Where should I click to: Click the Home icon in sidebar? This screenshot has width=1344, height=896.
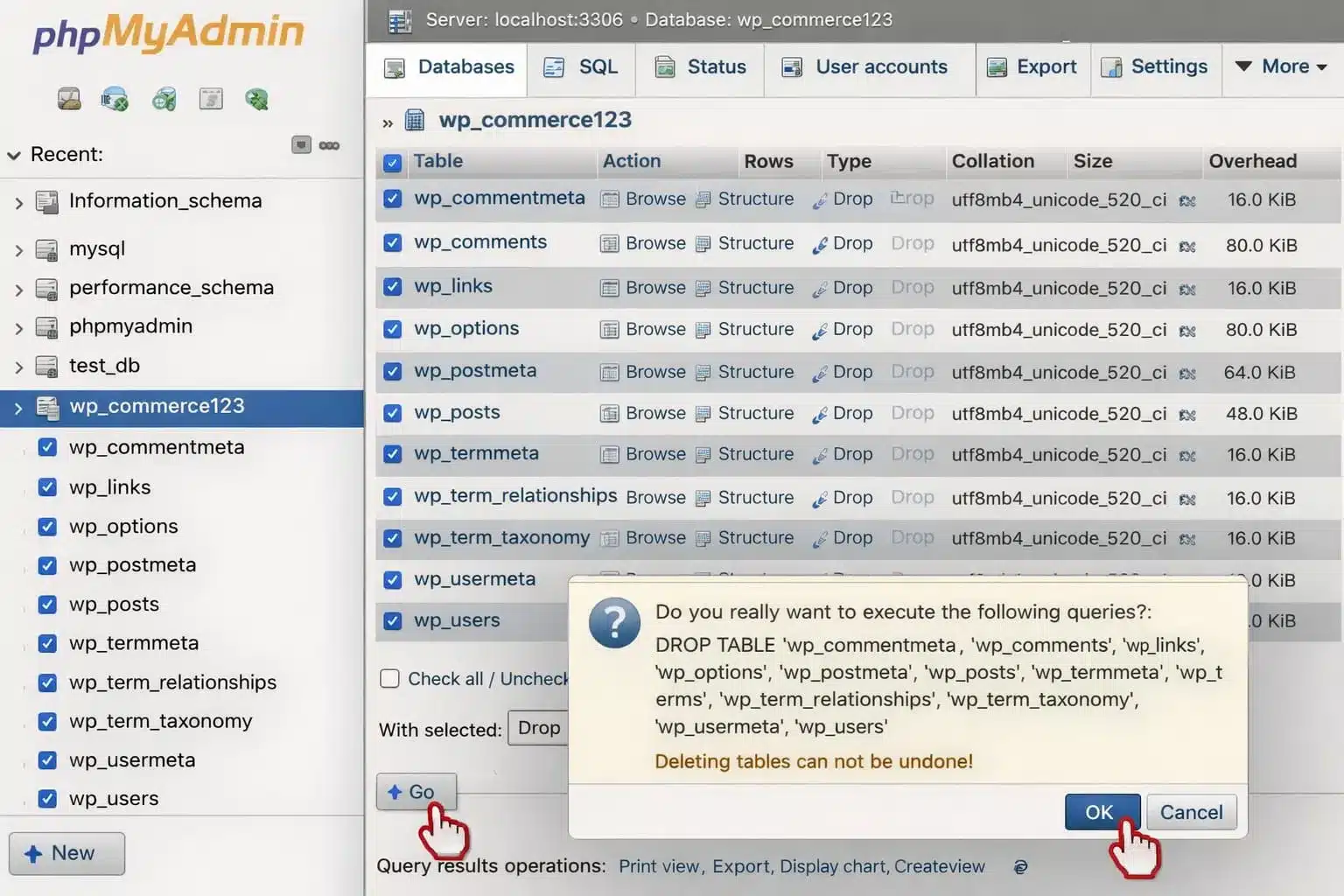[x=69, y=99]
